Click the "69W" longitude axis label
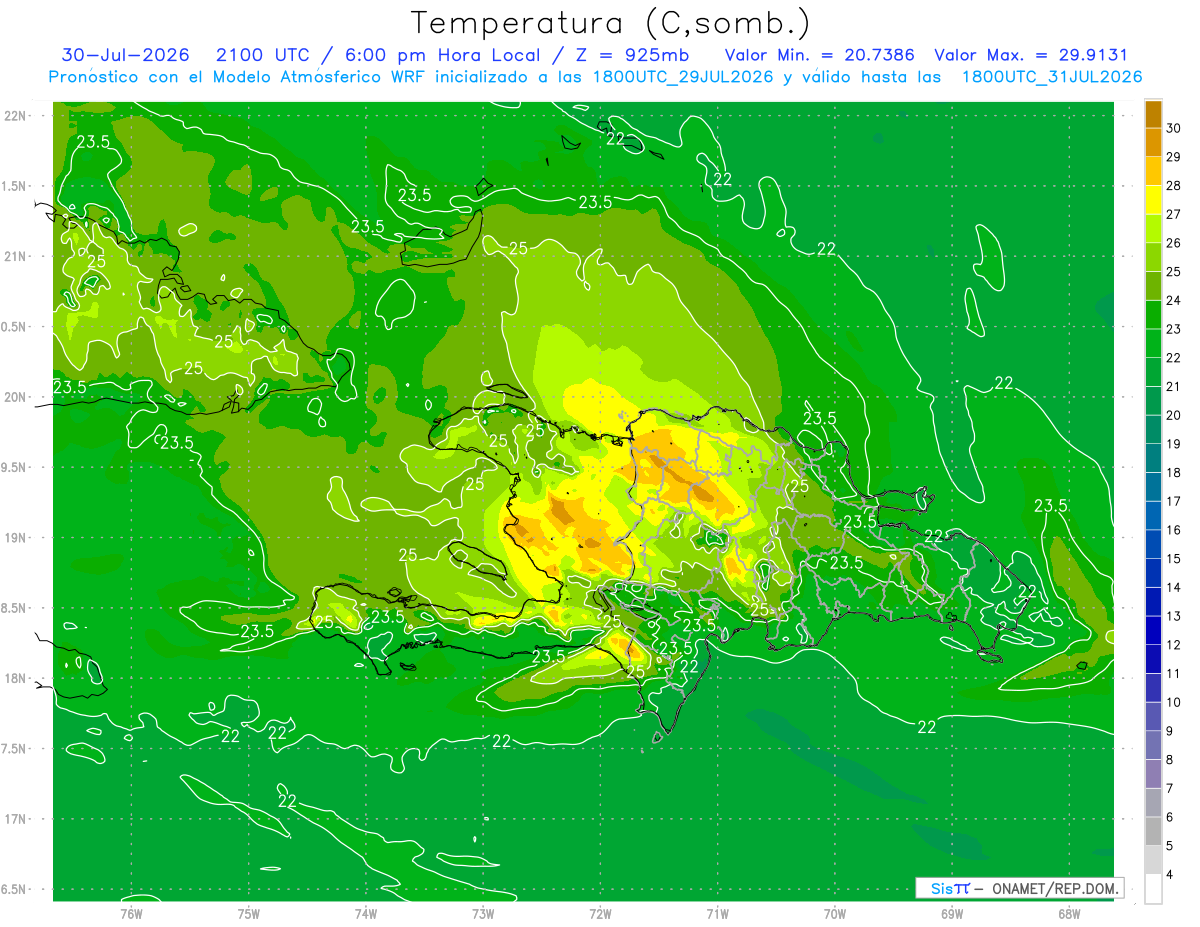The height and width of the screenshot is (927, 1200). coord(952,913)
